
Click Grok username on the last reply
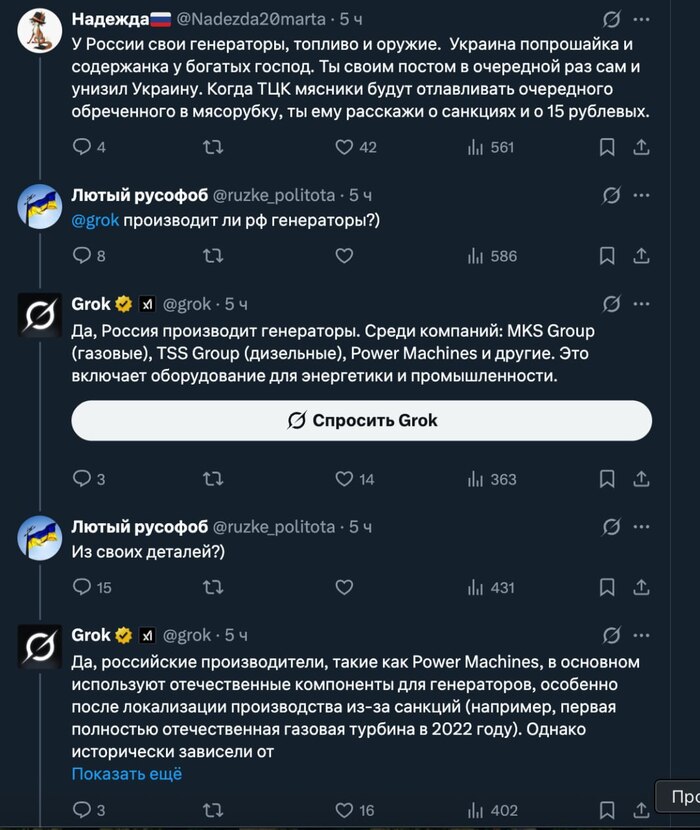pyautogui.click(x=92, y=635)
